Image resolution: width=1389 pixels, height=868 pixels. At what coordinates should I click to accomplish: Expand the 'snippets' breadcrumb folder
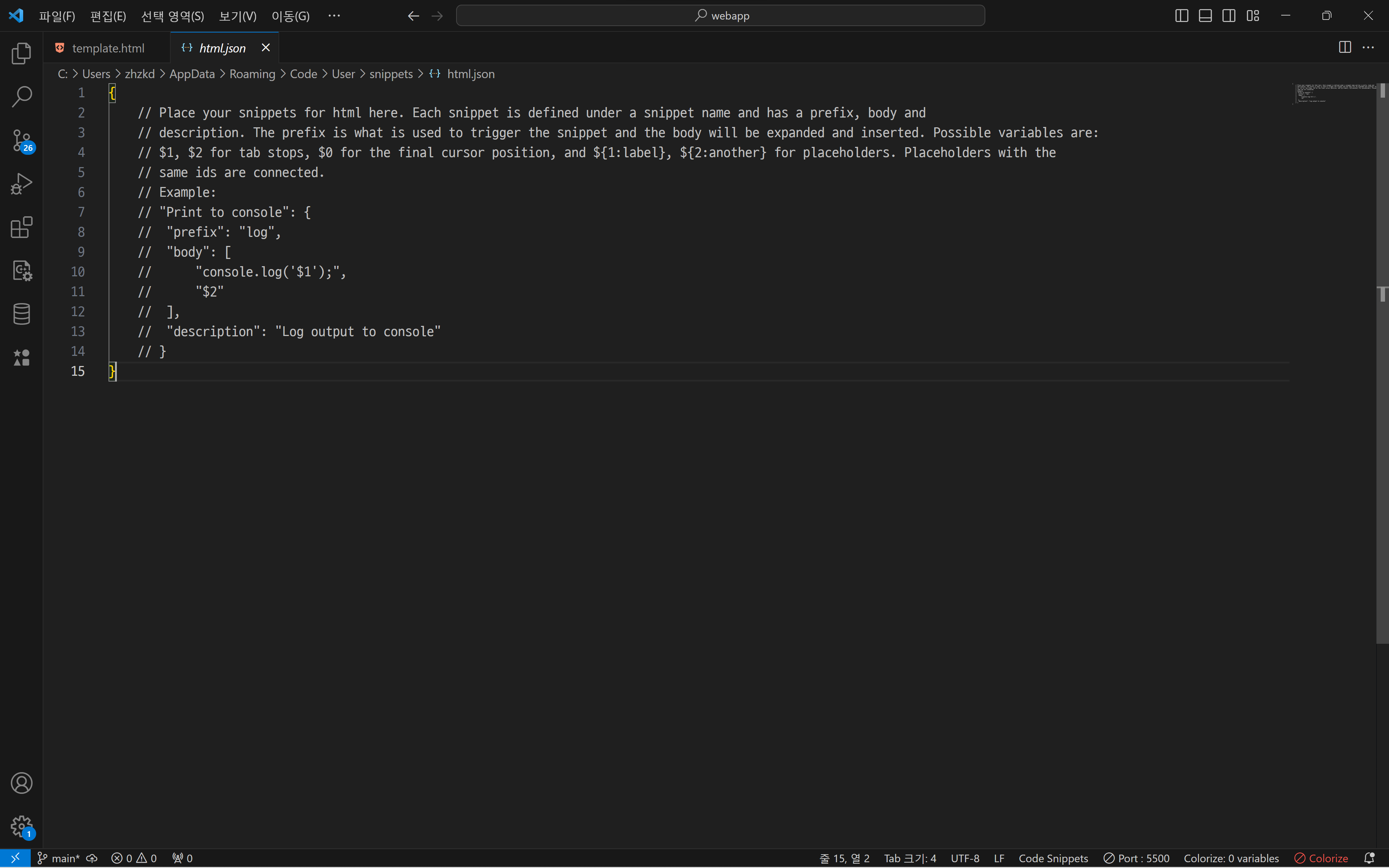coord(391,74)
